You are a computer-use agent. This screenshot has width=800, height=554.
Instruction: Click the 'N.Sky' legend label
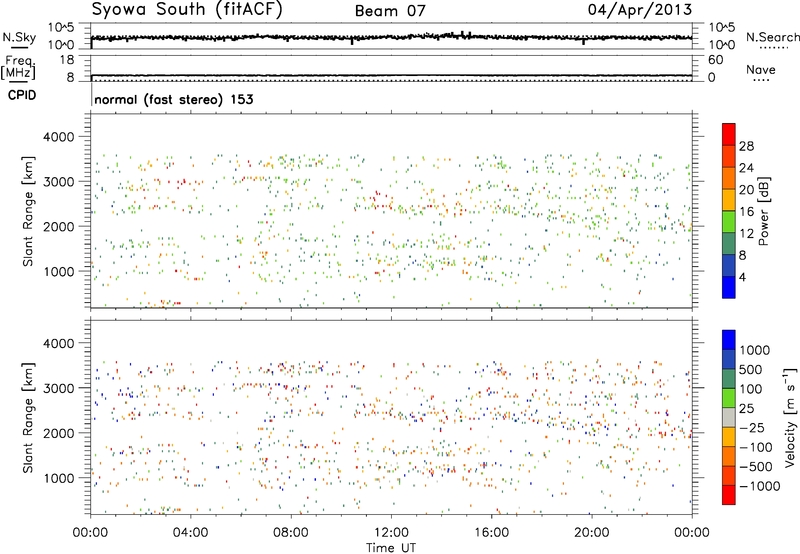point(19,37)
